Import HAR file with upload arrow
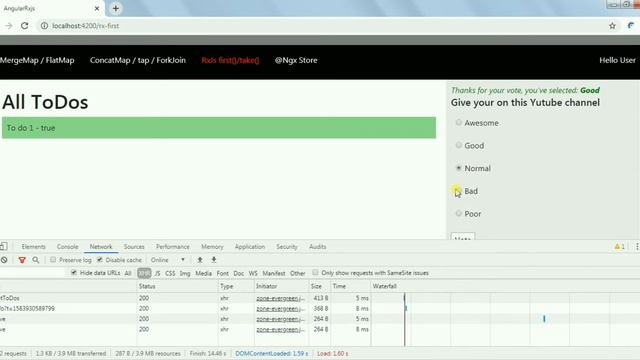This screenshot has height=360, width=640. click(200, 260)
